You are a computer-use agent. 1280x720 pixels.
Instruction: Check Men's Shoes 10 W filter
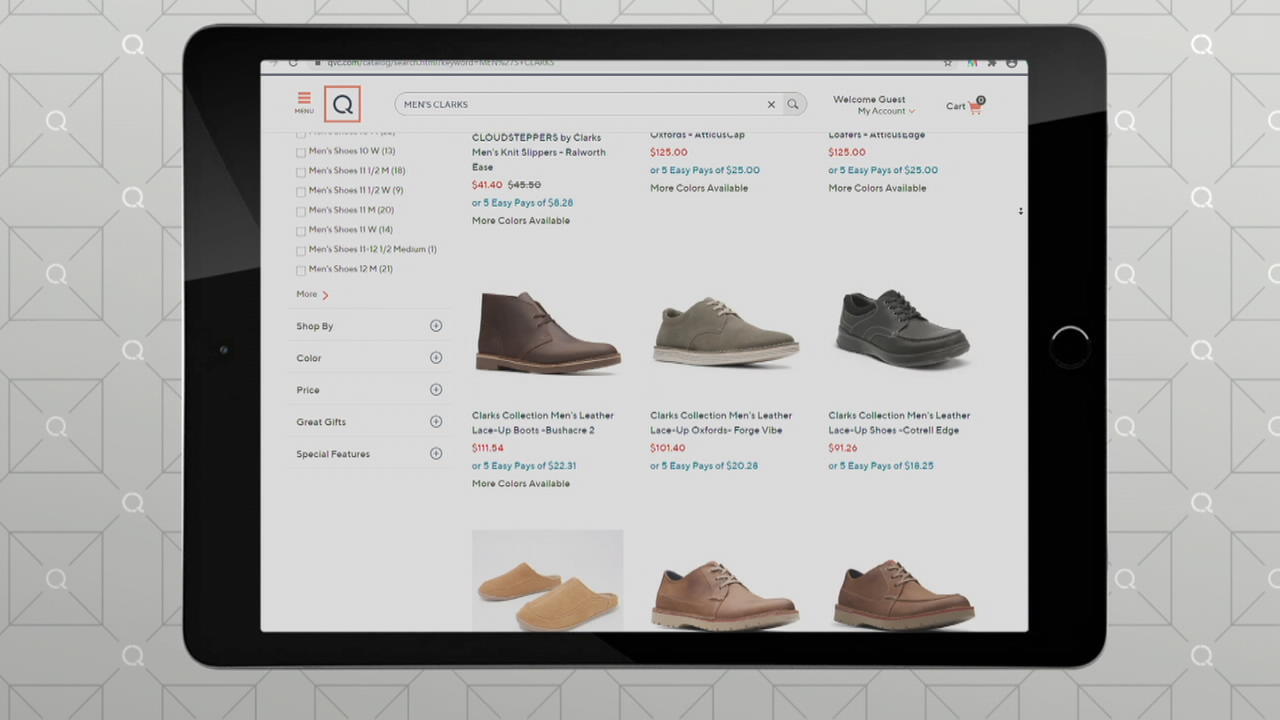(x=301, y=152)
